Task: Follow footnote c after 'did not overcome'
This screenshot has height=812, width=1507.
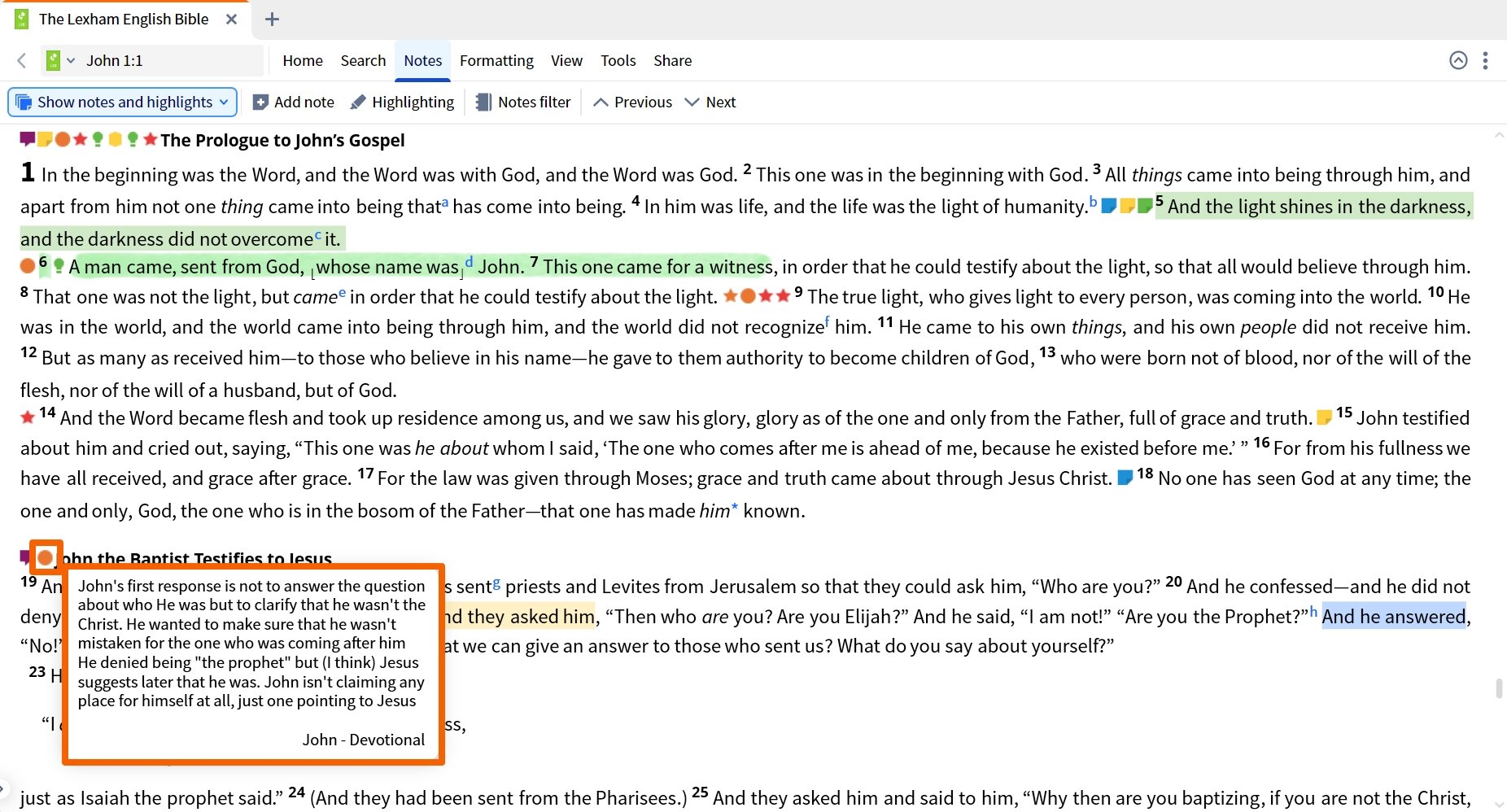Action: 318,235
